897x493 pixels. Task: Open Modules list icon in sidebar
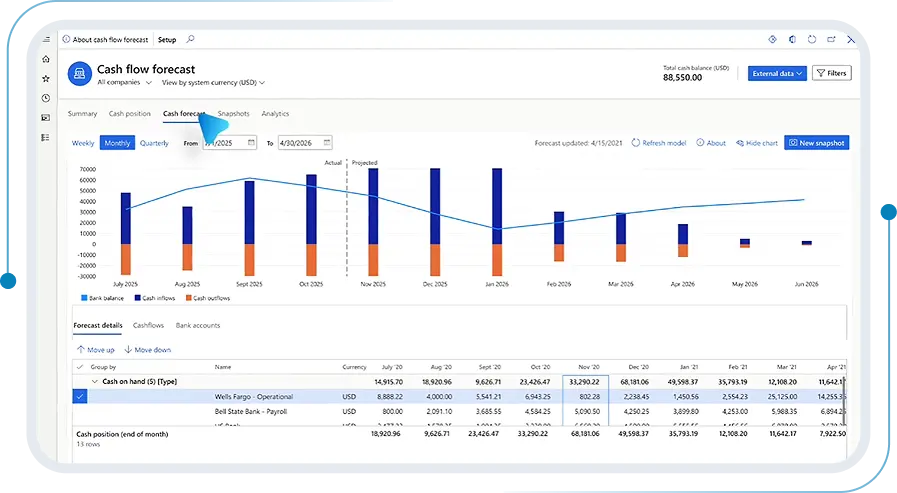coord(46,137)
